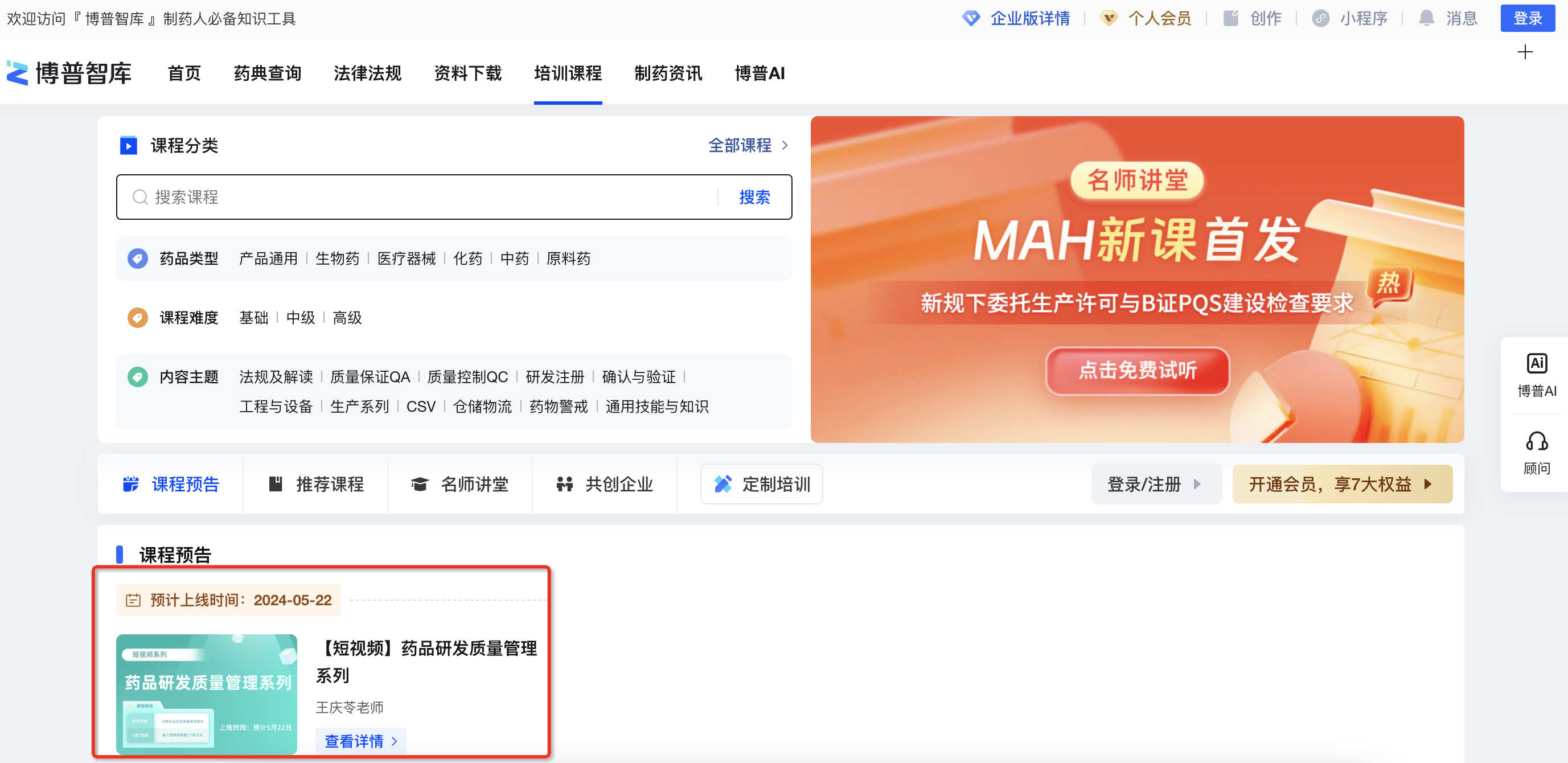Click the 课程难度 orange tag icon
The width and height of the screenshot is (1568, 763).
138,317
